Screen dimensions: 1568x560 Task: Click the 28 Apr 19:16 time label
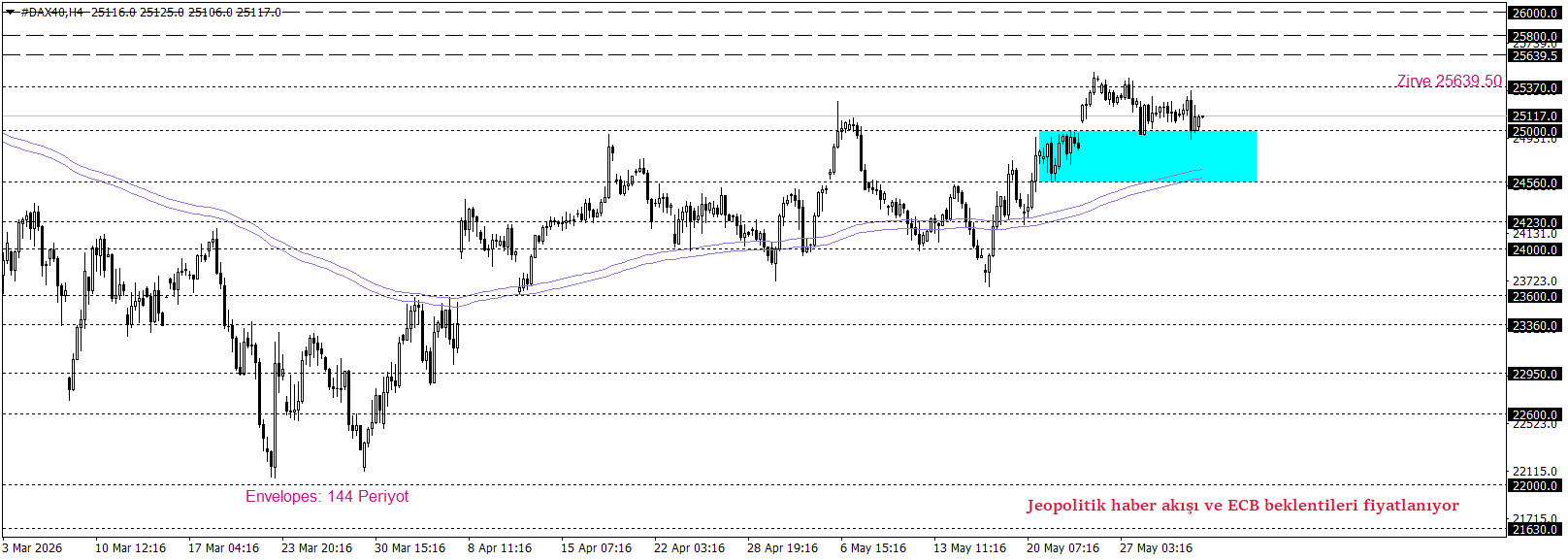click(782, 548)
